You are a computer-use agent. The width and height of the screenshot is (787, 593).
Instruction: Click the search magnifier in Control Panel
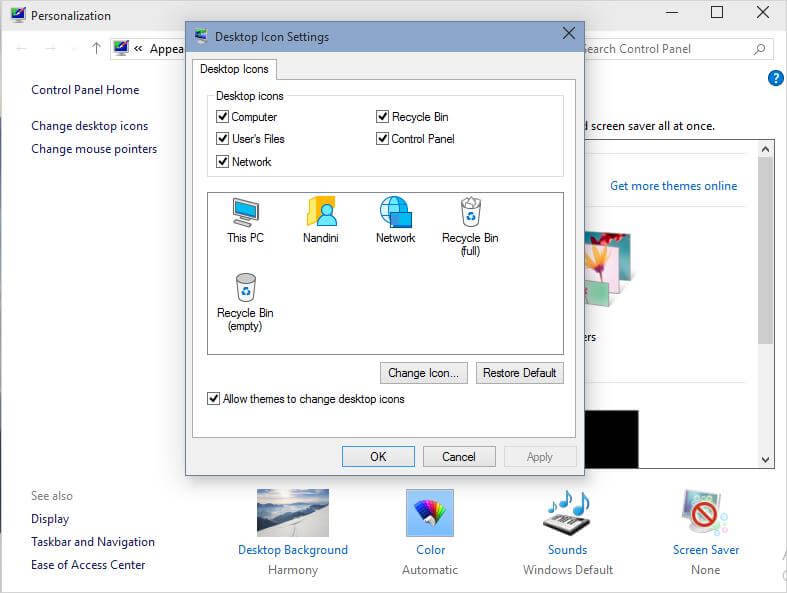760,49
